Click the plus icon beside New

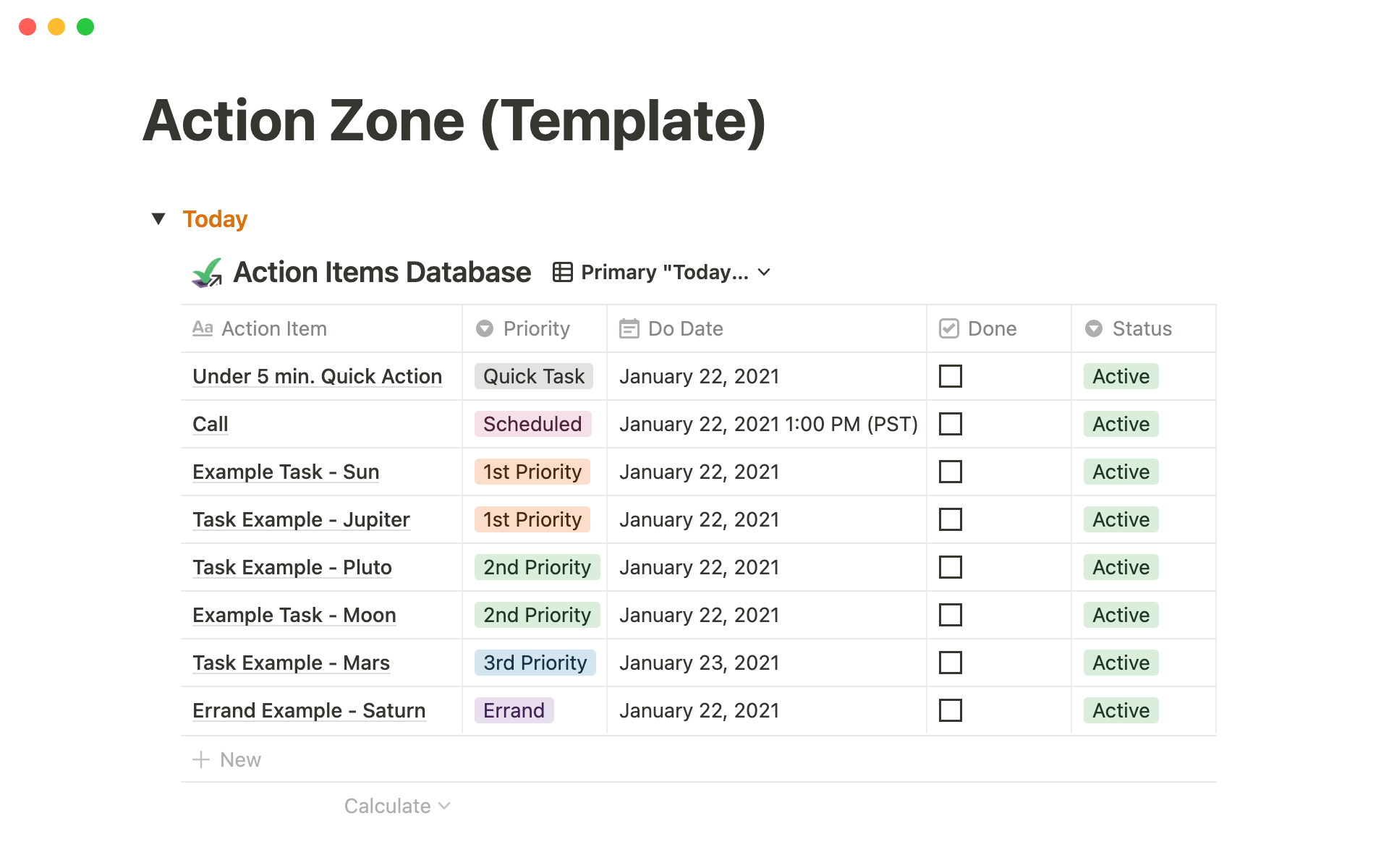click(201, 759)
